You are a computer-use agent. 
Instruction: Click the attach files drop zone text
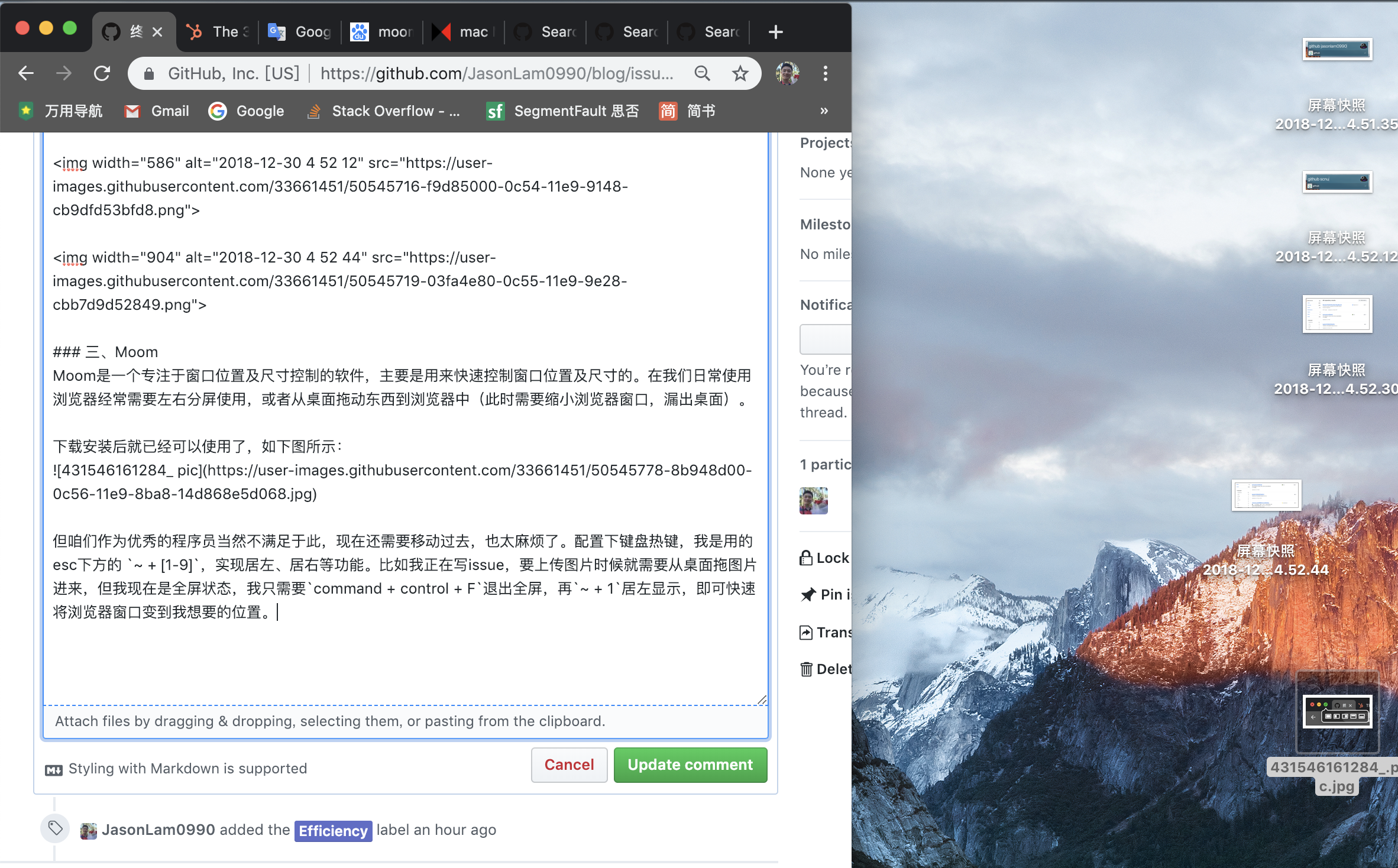pyautogui.click(x=330, y=721)
